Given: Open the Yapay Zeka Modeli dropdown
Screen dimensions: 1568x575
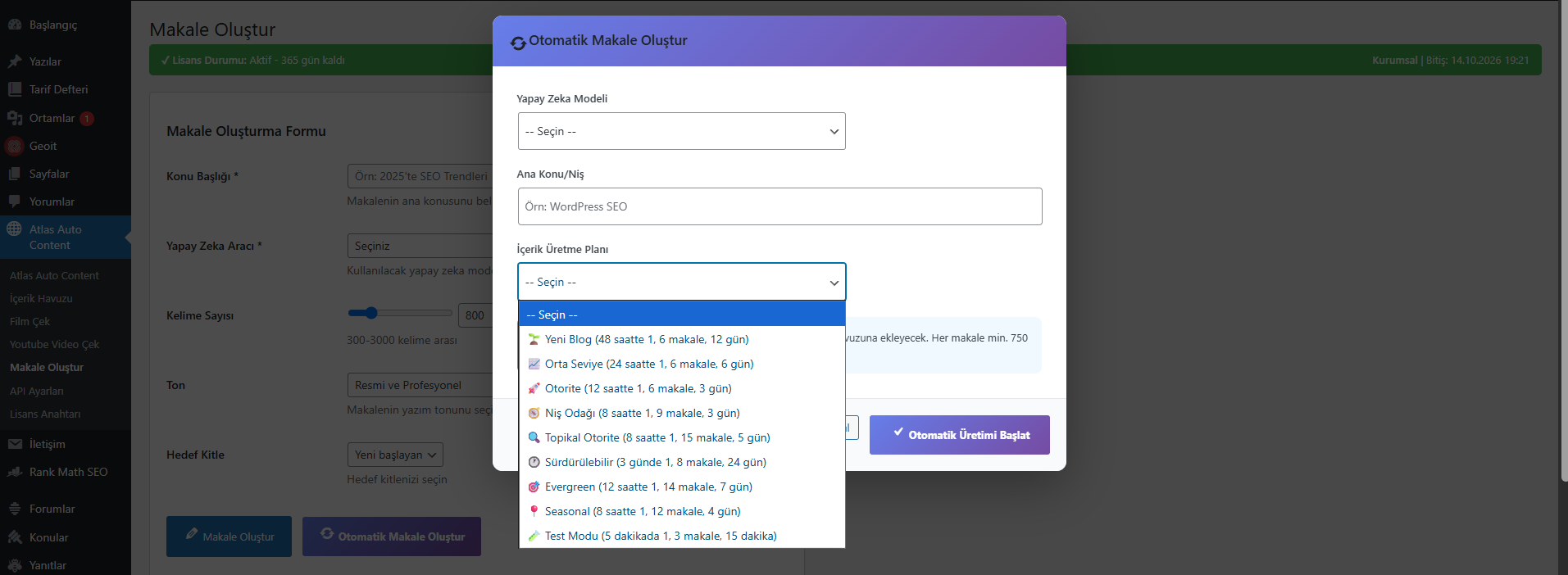Looking at the screenshot, I should point(681,131).
